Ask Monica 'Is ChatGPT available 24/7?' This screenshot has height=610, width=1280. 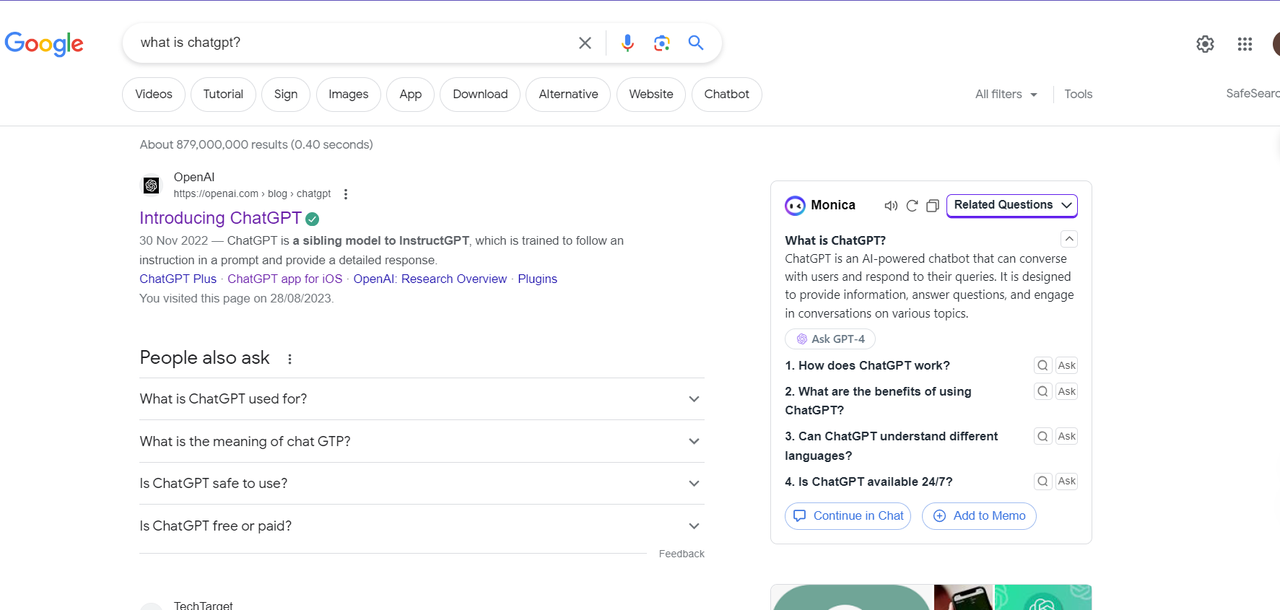(1067, 481)
